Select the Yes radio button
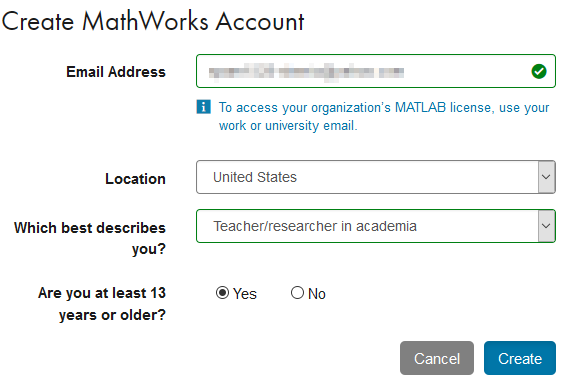This screenshot has height=380, width=570. coord(222,293)
